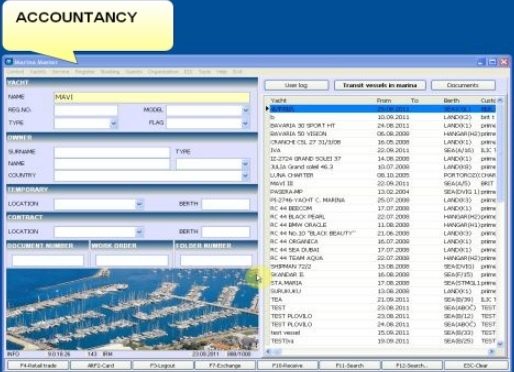Viewport: 514px width, 372px height.
Task: Open the Organisation menu
Action: click(x=163, y=72)
